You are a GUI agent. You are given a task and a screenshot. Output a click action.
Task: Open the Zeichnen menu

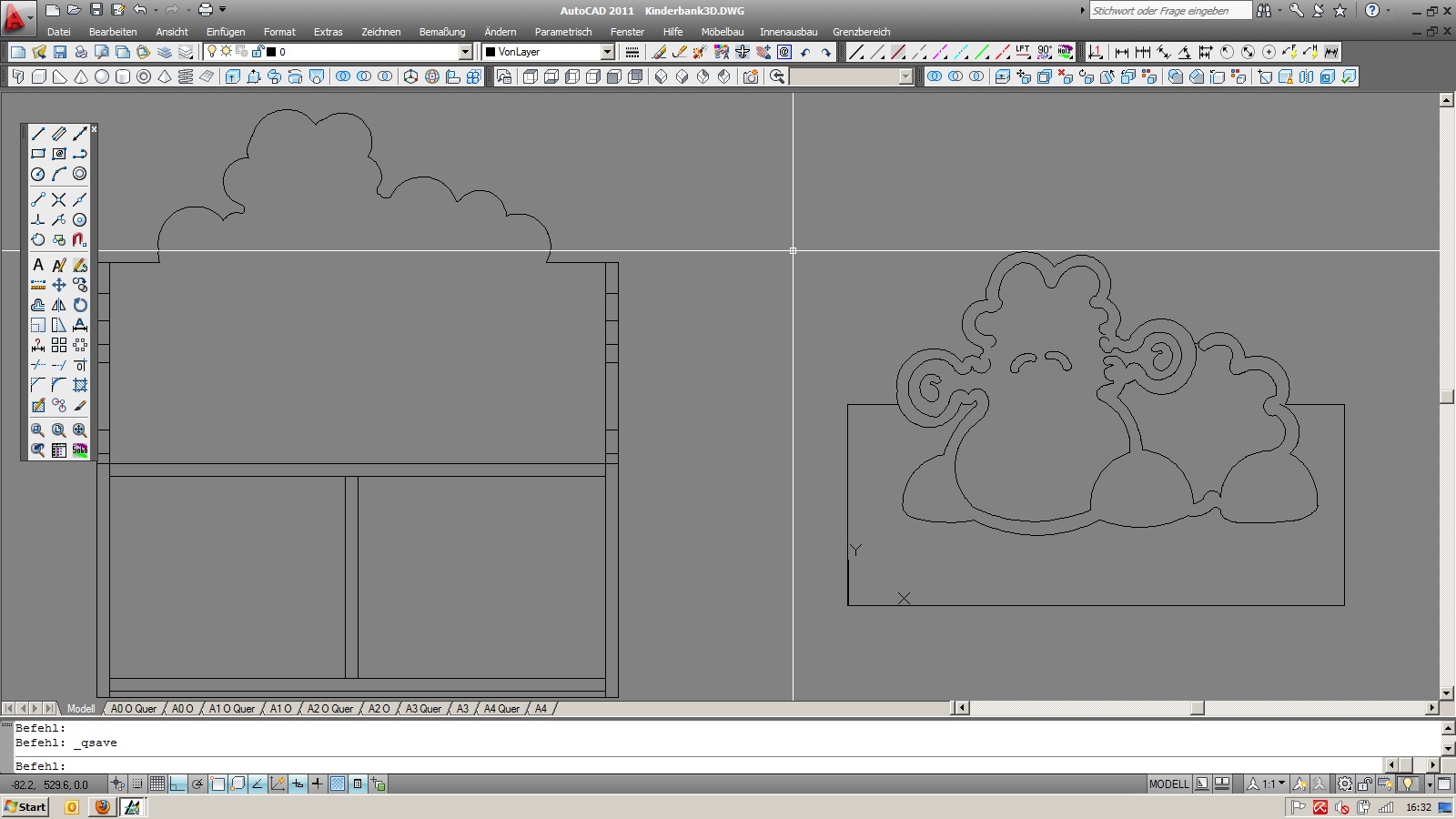click(x=380, y=32)
